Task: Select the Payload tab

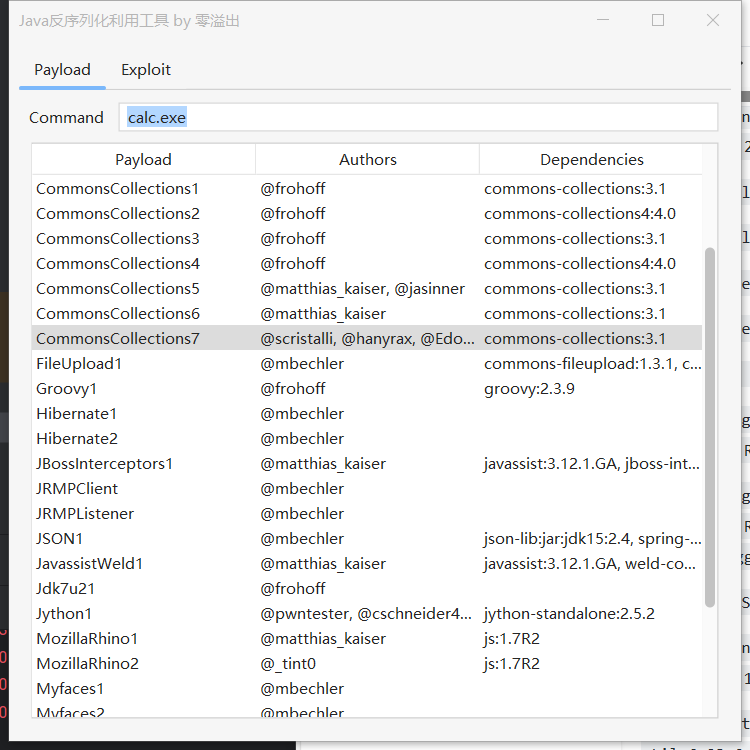Action: pos(62,70)
